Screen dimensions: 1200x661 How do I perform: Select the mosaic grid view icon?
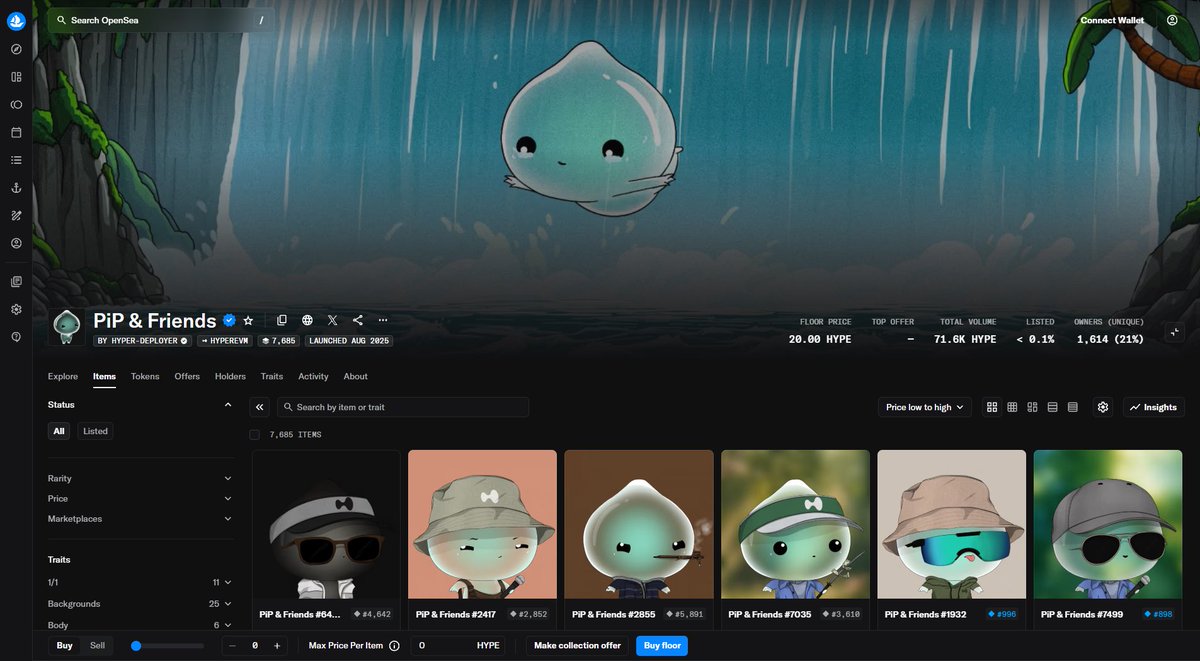pos(1032,407)
